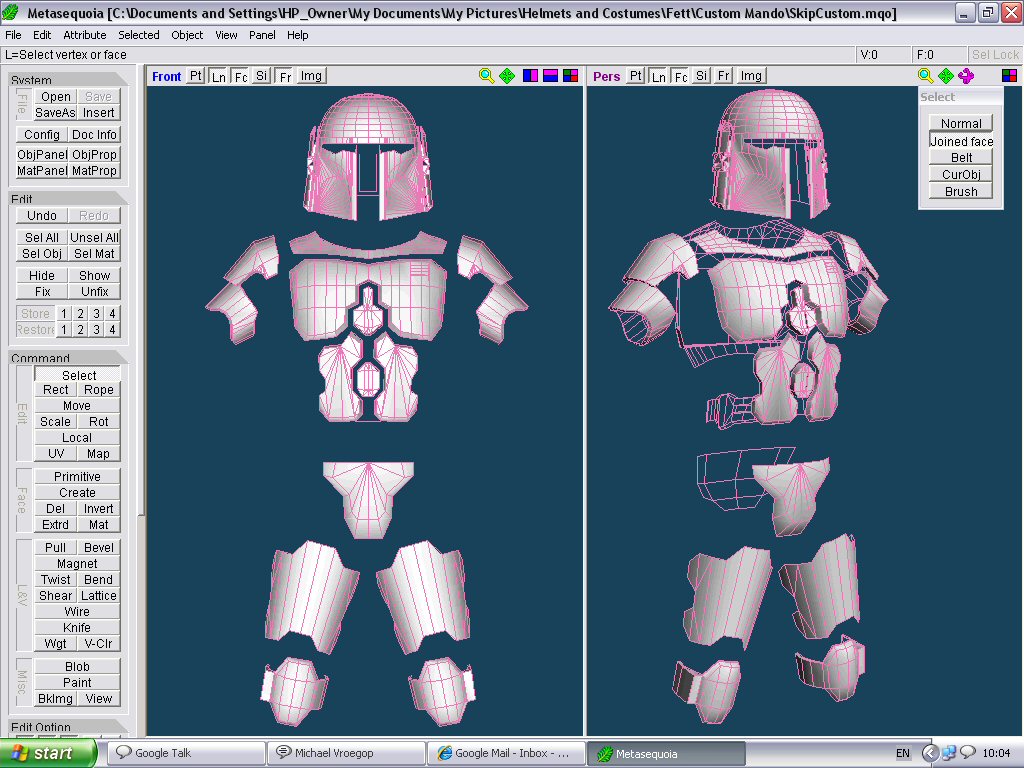Image resolution: width=1024 pixels, height=768 pixels.
Task: Click the green pan icon in Pers view
Action: pyautogui.click(x=946, y=76)
